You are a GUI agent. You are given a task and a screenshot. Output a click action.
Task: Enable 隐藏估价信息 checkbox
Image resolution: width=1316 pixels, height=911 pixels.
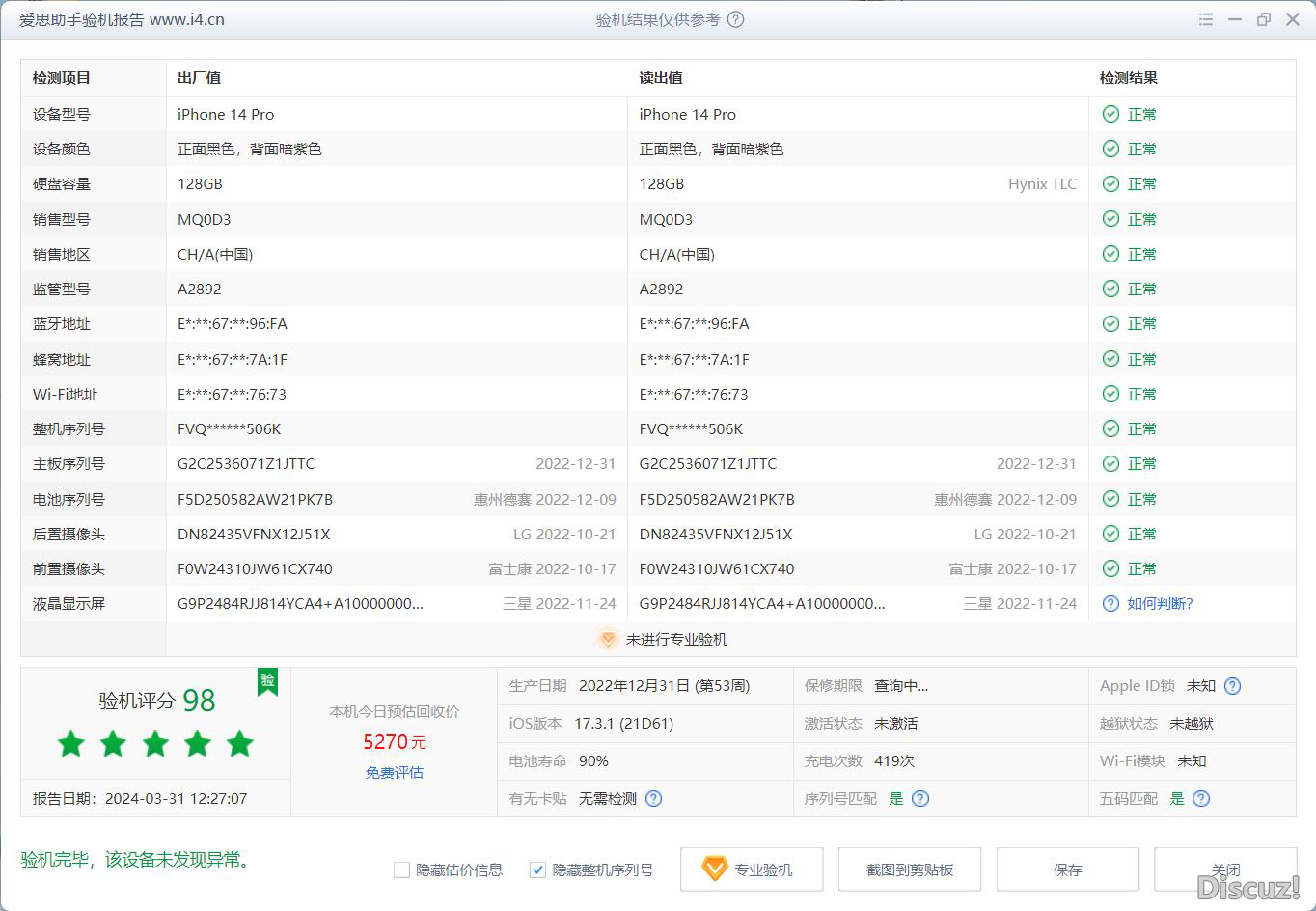pos(401,870)
